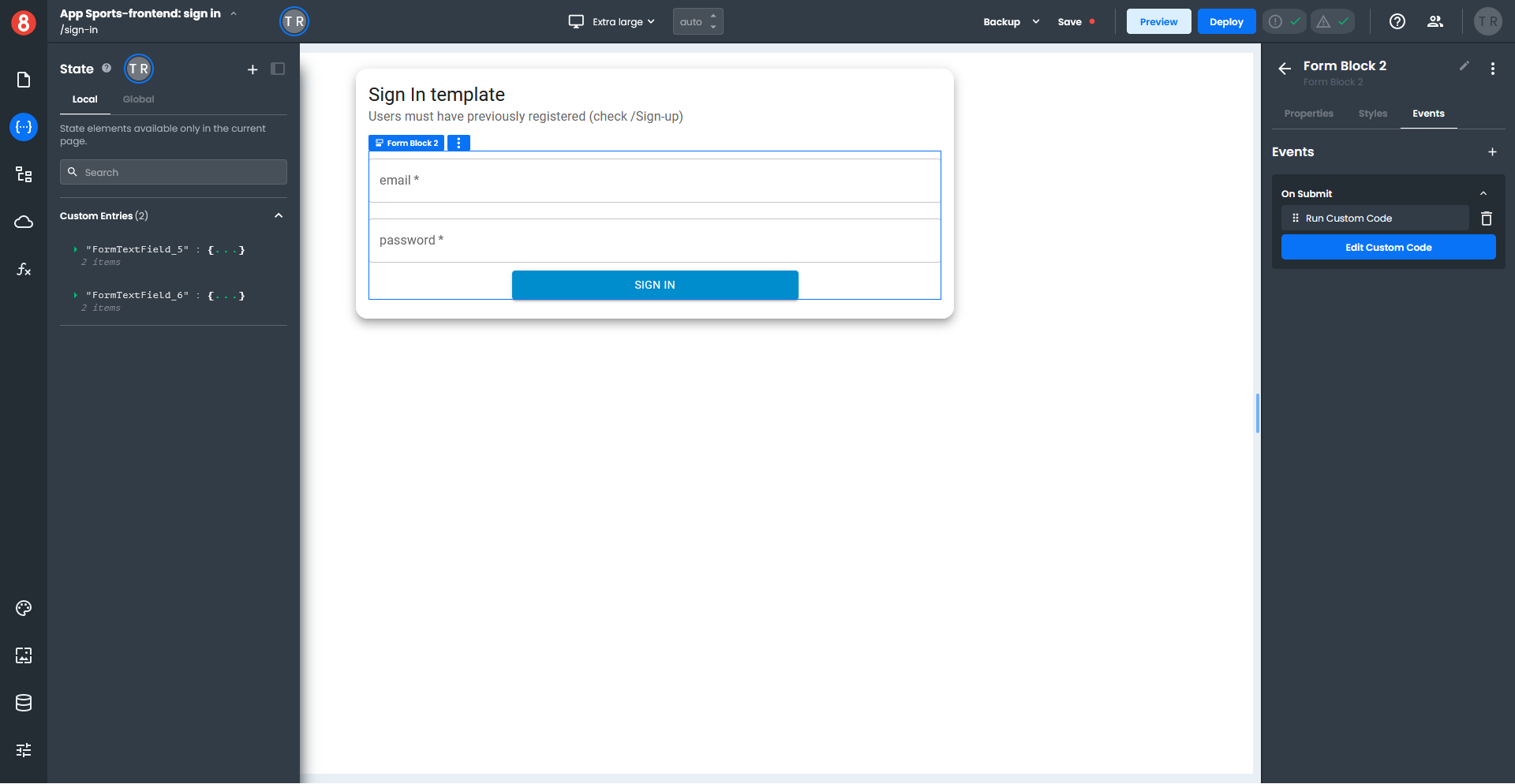This screenshot has height=784, width=1515.
Task: Open the Extra large viewport dropdown
Action: click(612, 22)
